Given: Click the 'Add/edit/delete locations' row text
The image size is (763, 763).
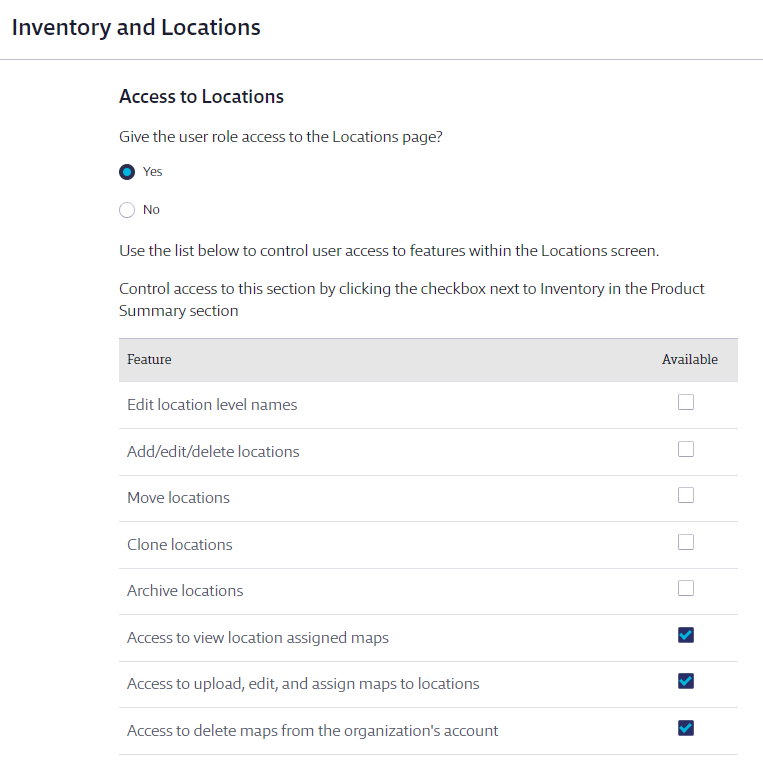Looking at the screenshot, I should (213, 452).
